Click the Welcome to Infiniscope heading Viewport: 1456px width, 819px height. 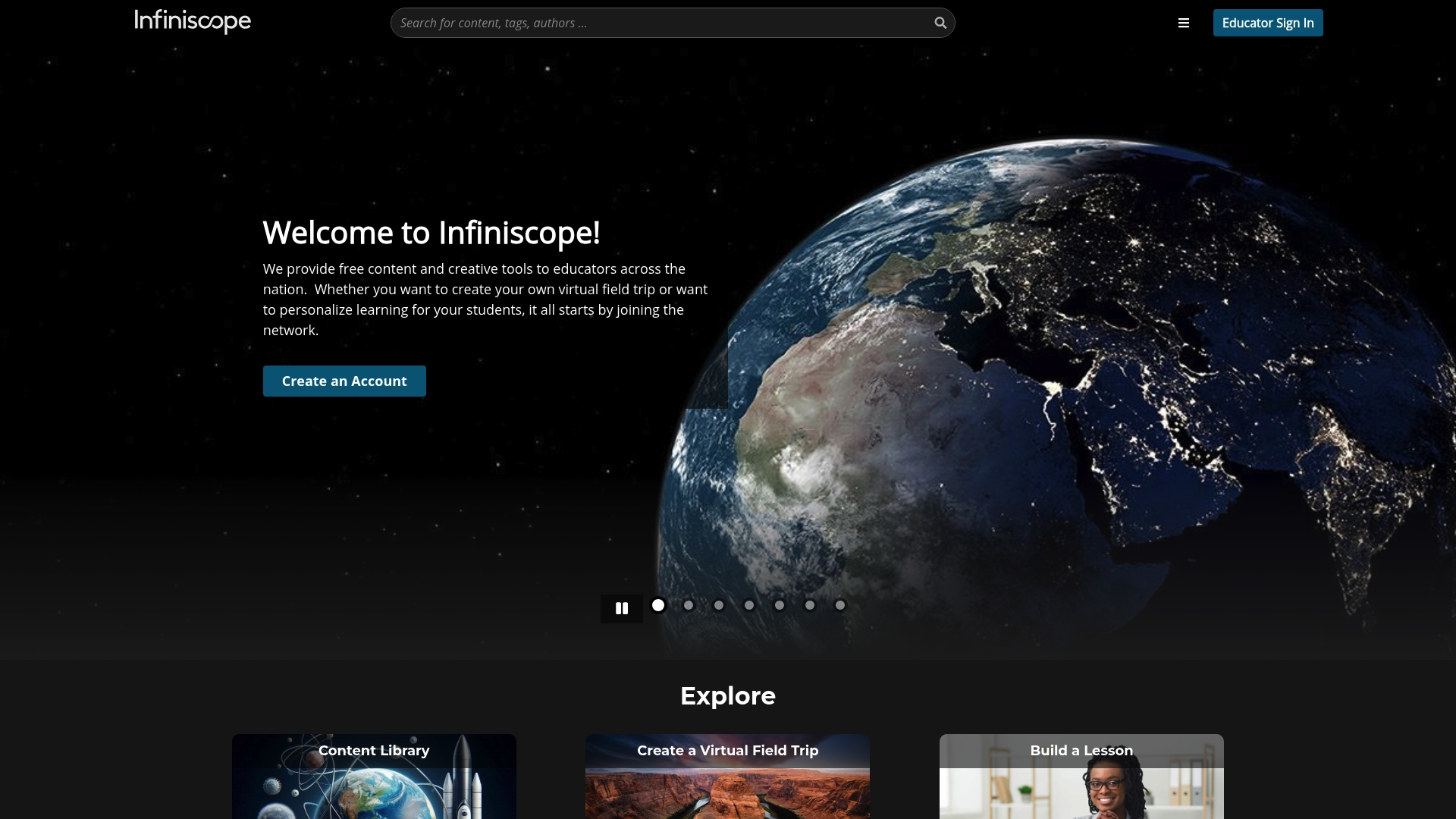pos(431,233)
